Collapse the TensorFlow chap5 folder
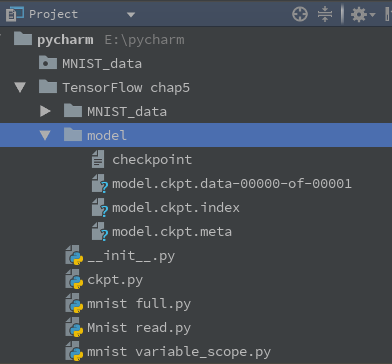This screenshot has width=392, height=364. 20,87
